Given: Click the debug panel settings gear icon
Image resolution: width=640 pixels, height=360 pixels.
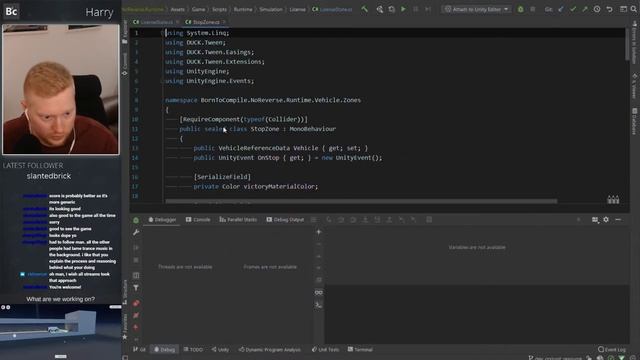Looking at the screenshot, I should pos(606,220).
